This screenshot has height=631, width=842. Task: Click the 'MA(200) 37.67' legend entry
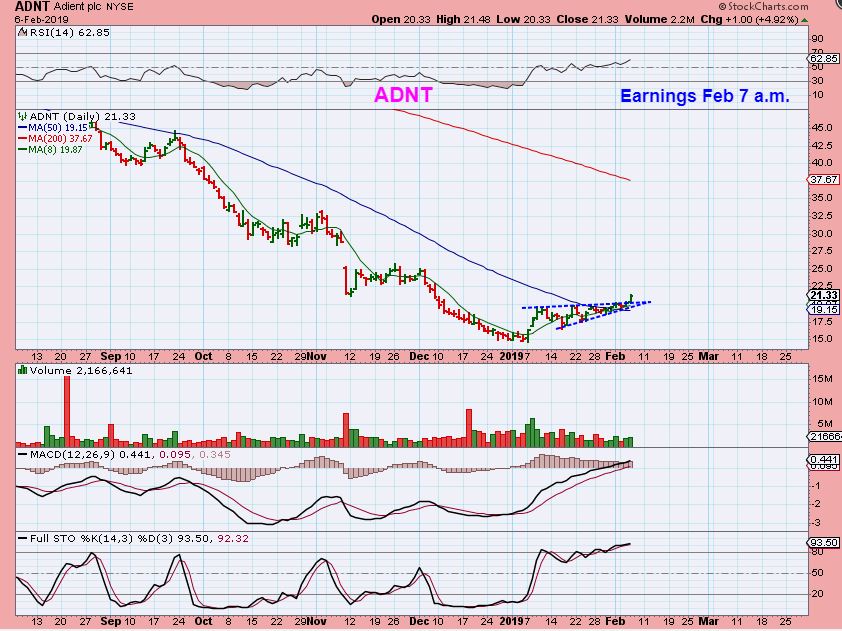pos(61,139)
